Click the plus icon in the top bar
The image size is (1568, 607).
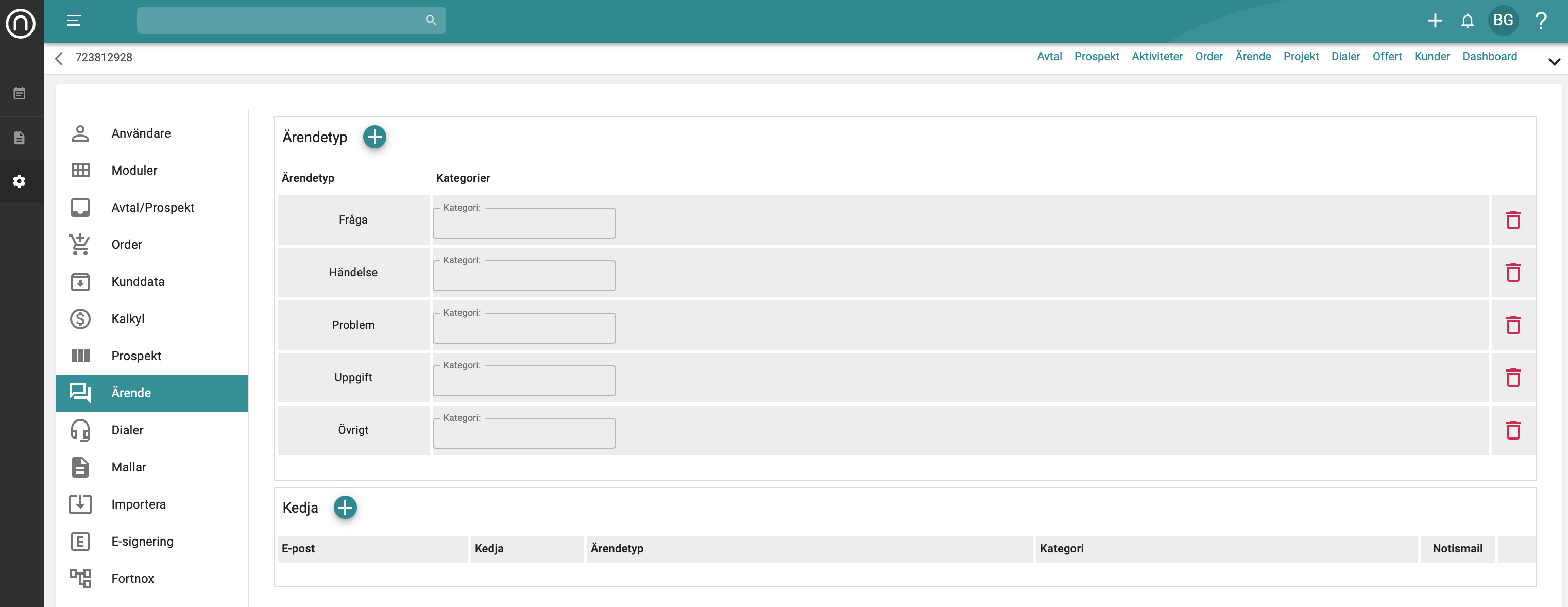coord(1435,21)
